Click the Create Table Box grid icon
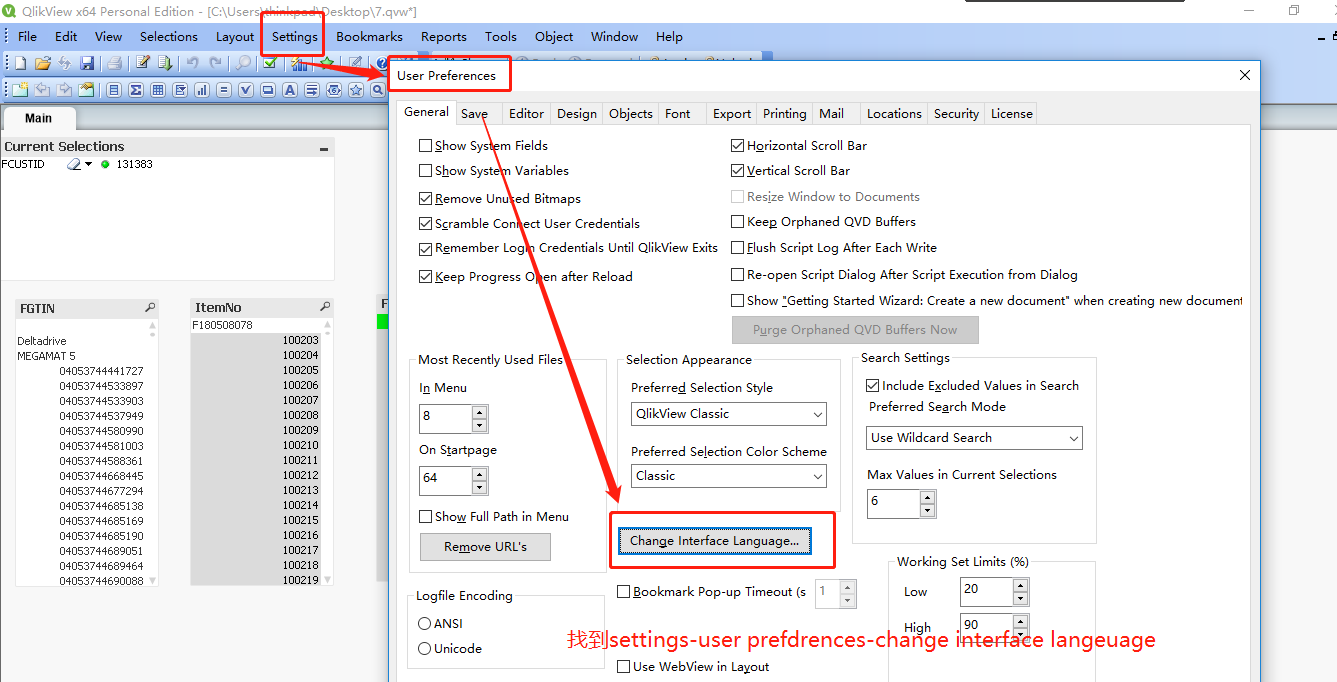1337x682 pixels. (x=158, y=90)
